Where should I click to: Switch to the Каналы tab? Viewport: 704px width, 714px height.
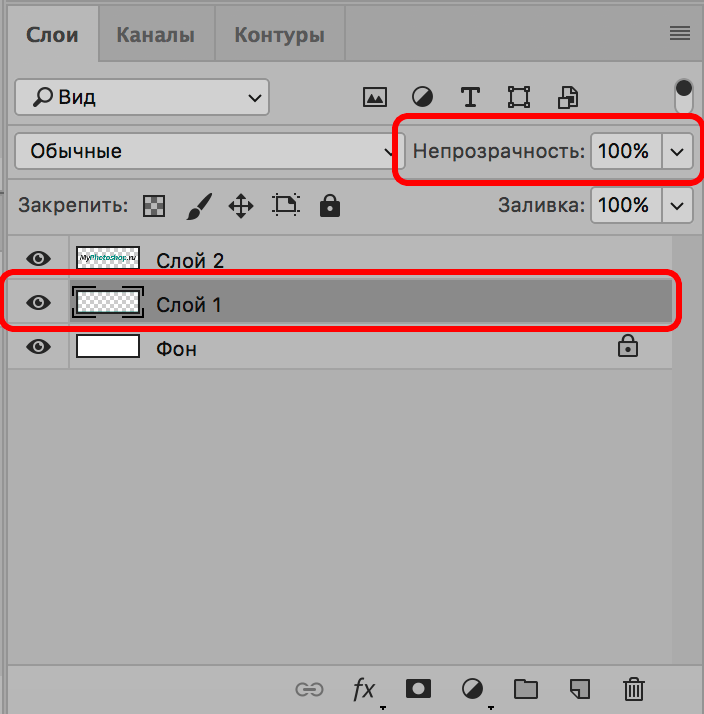[x=155, y=35]
